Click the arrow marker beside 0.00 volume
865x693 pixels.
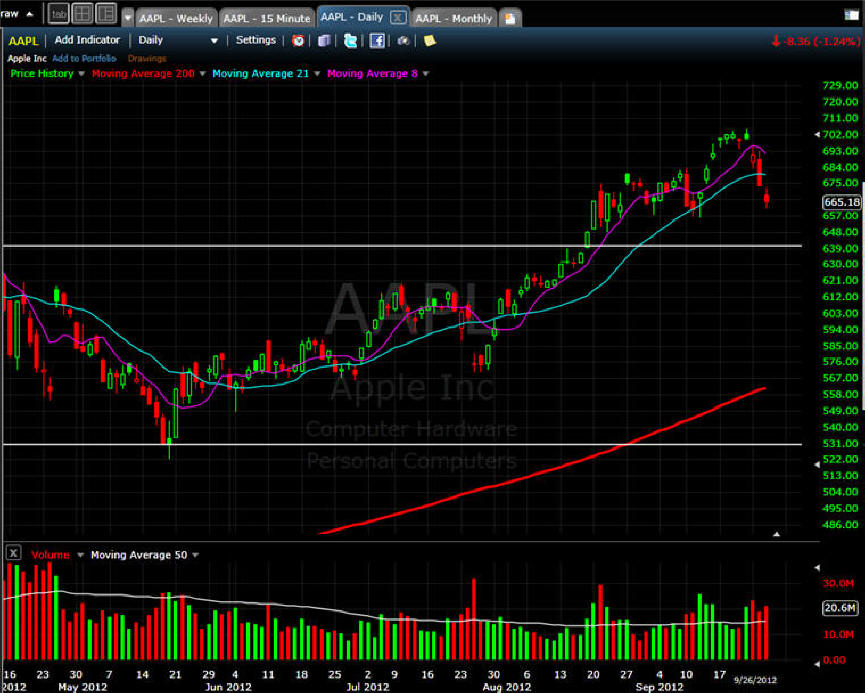pyautogui.click(x=818, y=664)
